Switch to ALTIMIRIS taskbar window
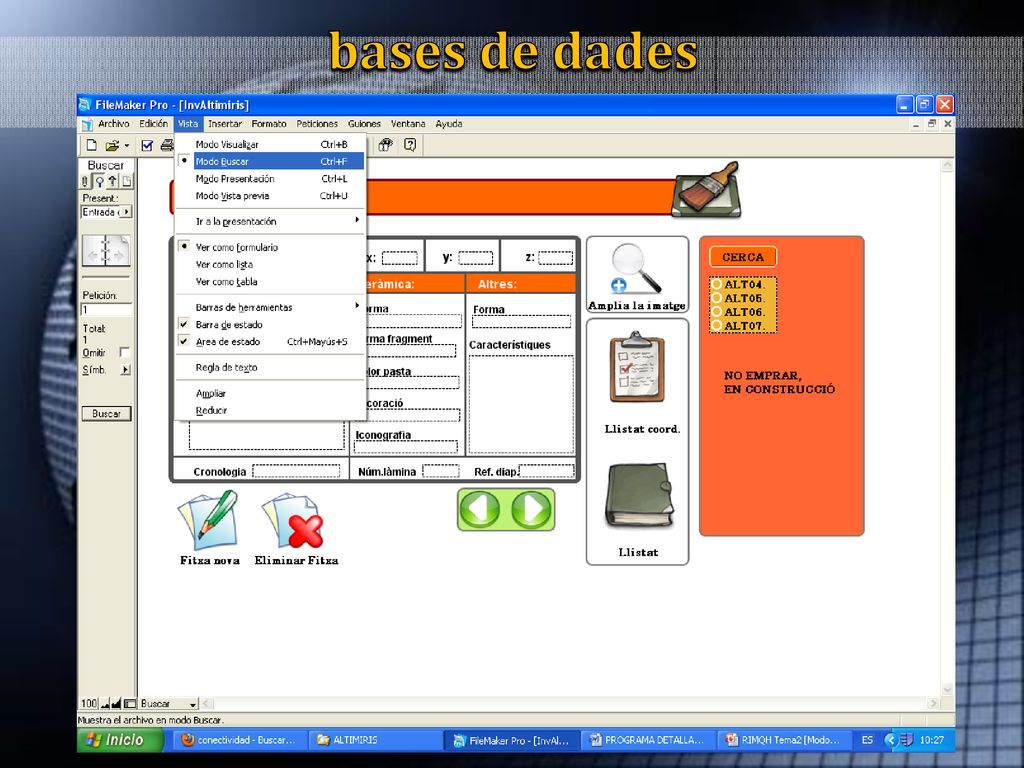 pos(375,740)
